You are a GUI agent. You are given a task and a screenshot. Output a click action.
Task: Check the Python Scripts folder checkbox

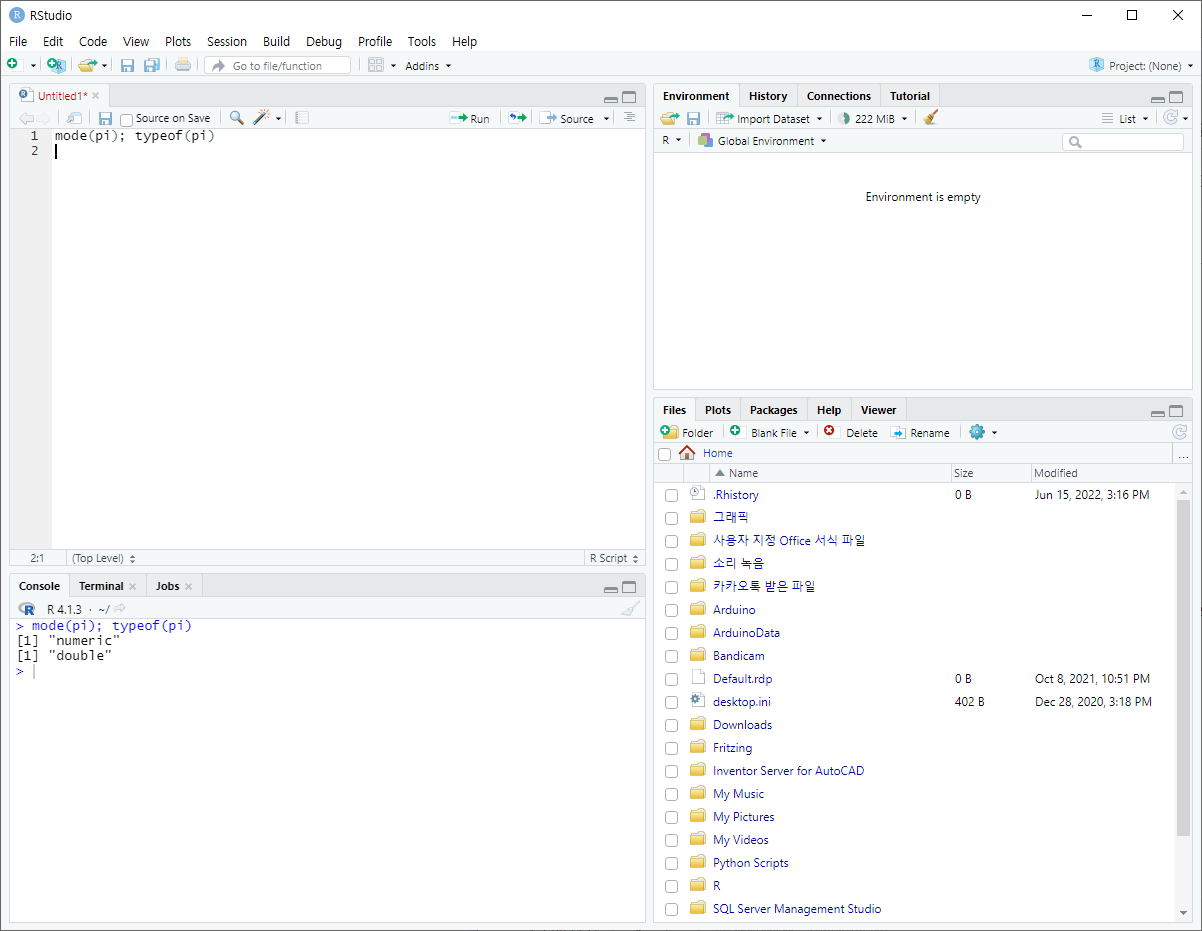[671, 863]
